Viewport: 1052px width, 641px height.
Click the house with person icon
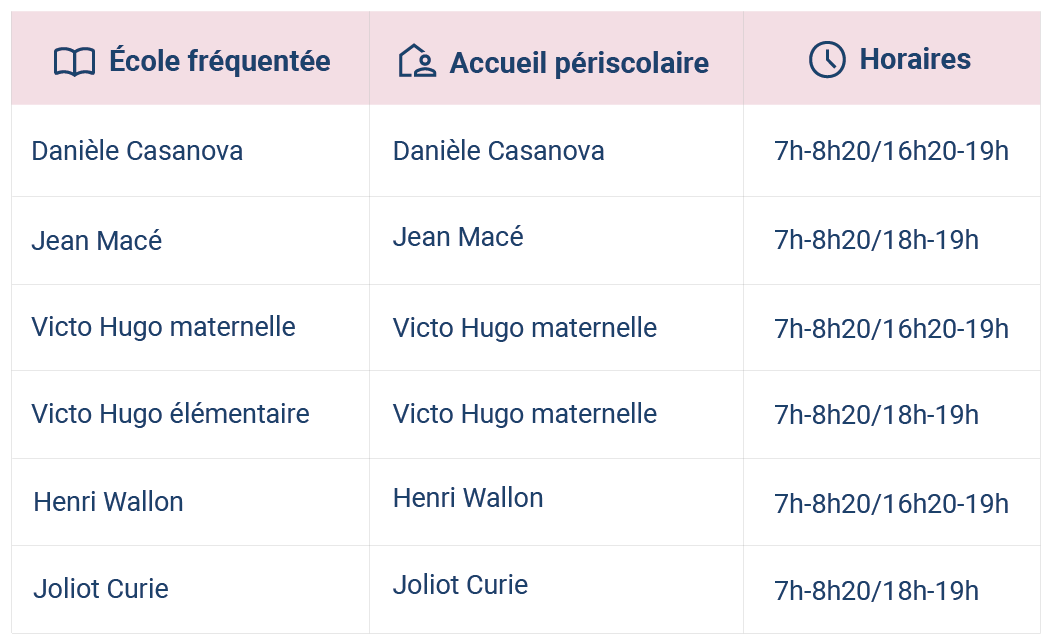tap(417, 61)
